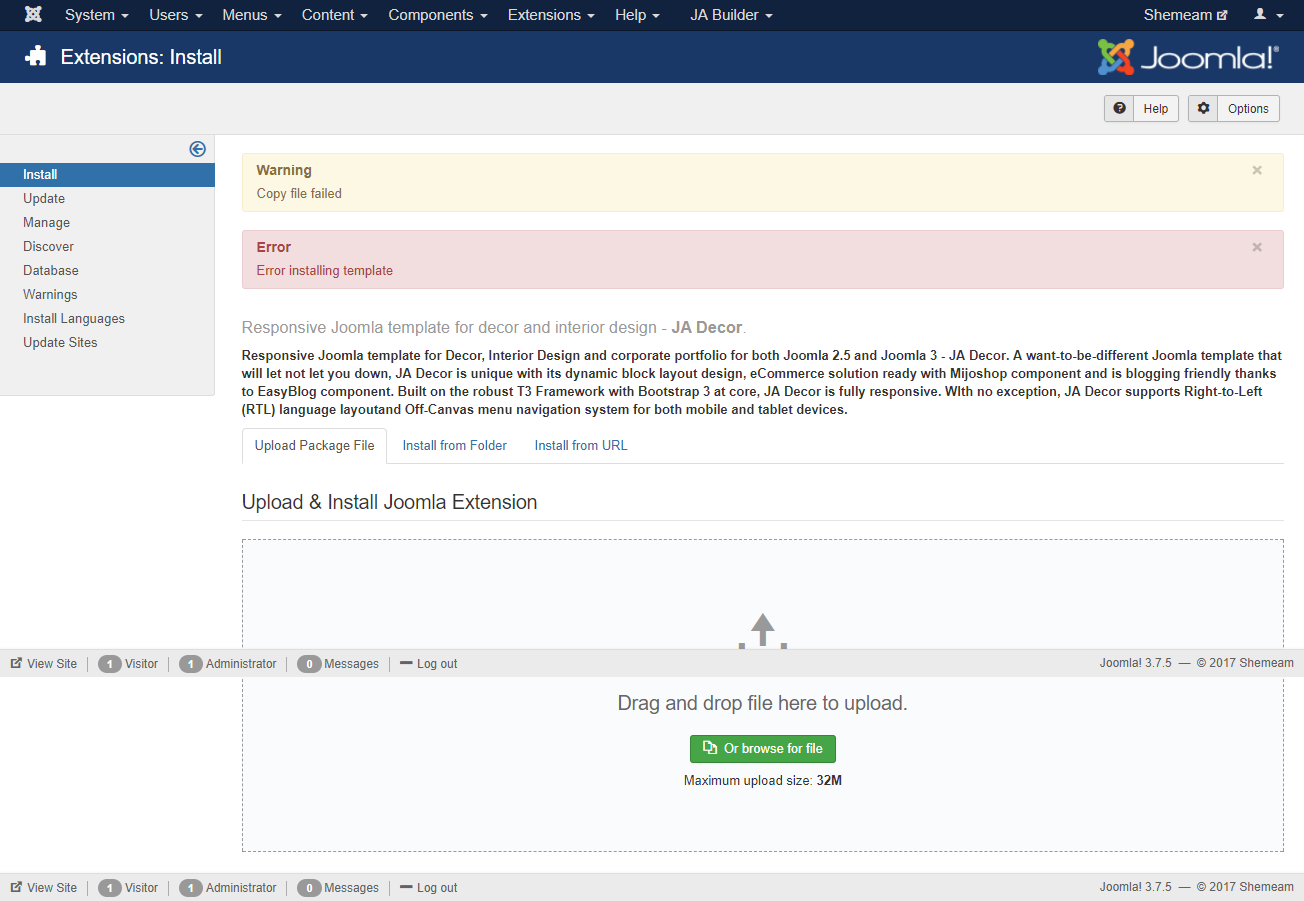The height and width of the screenshot is (901, 1304).
Task: Click the 'Error installing template' message text
Action: (325, 271)
